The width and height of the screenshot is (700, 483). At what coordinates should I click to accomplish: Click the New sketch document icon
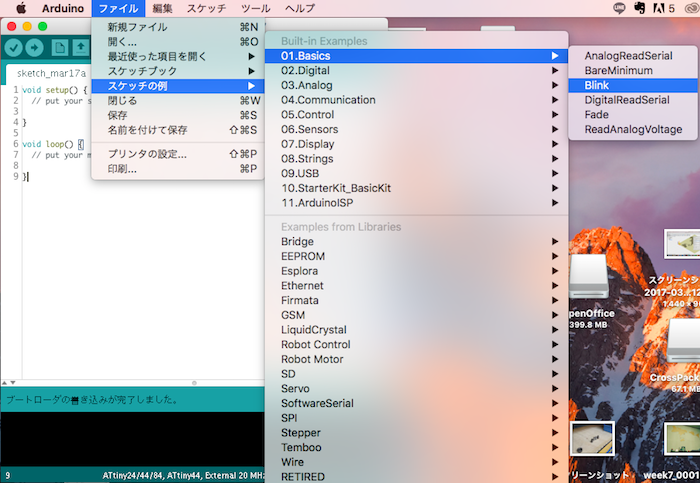(x=59, y=47)
